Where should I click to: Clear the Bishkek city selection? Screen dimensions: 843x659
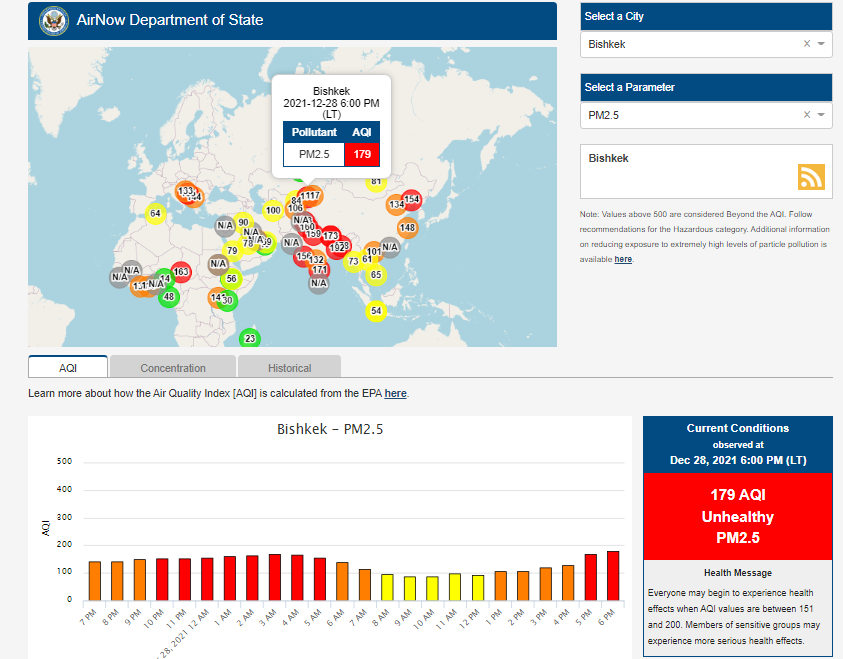tap(807, 44)
